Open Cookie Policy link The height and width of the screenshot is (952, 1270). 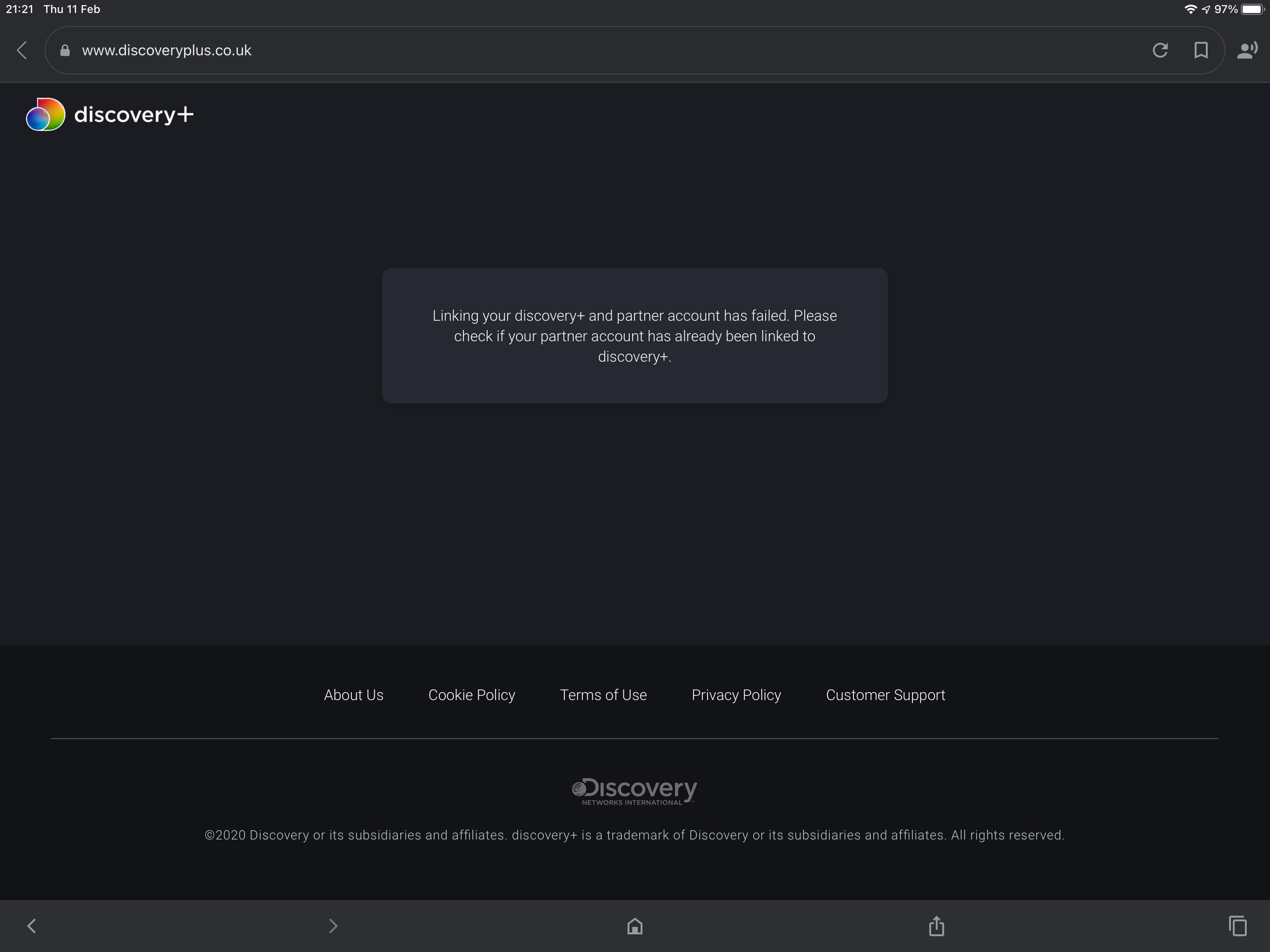click(x=471, y=695)
